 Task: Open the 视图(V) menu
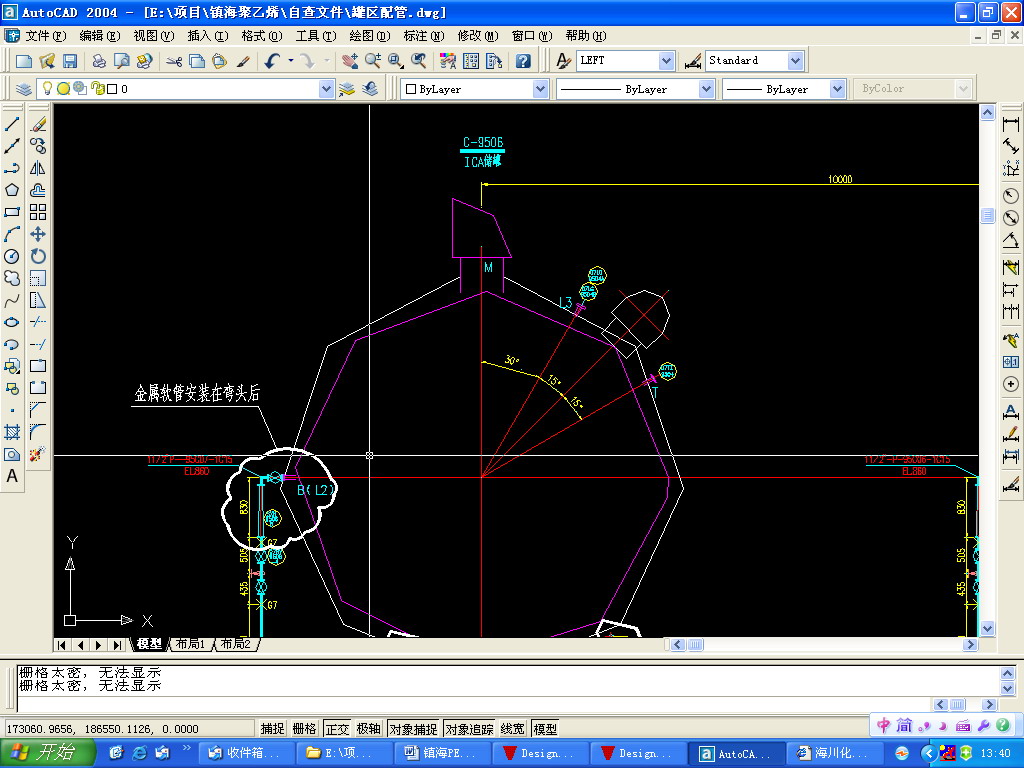point(153,36)
